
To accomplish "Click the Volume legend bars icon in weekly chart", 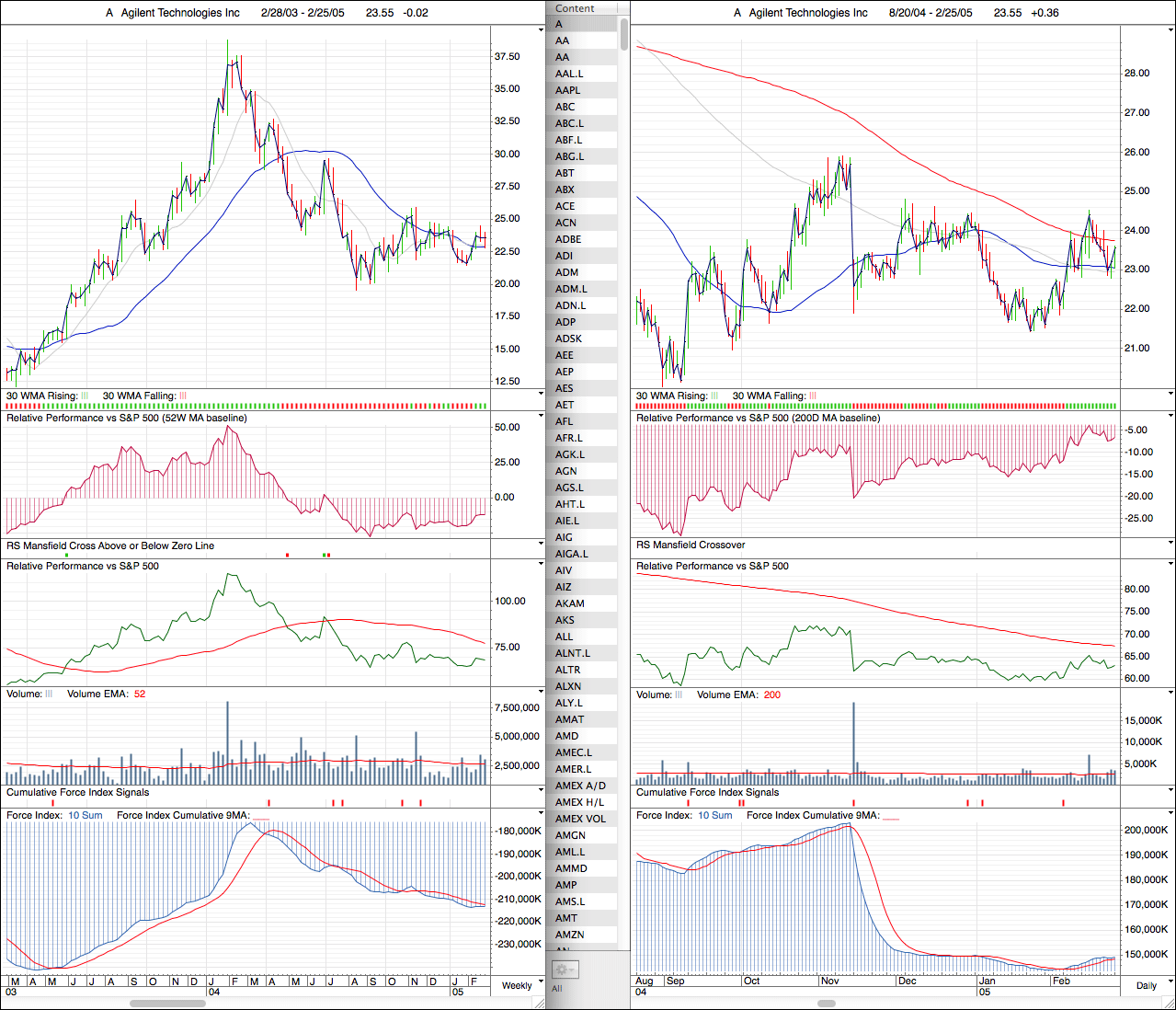I will click(50, 694).
